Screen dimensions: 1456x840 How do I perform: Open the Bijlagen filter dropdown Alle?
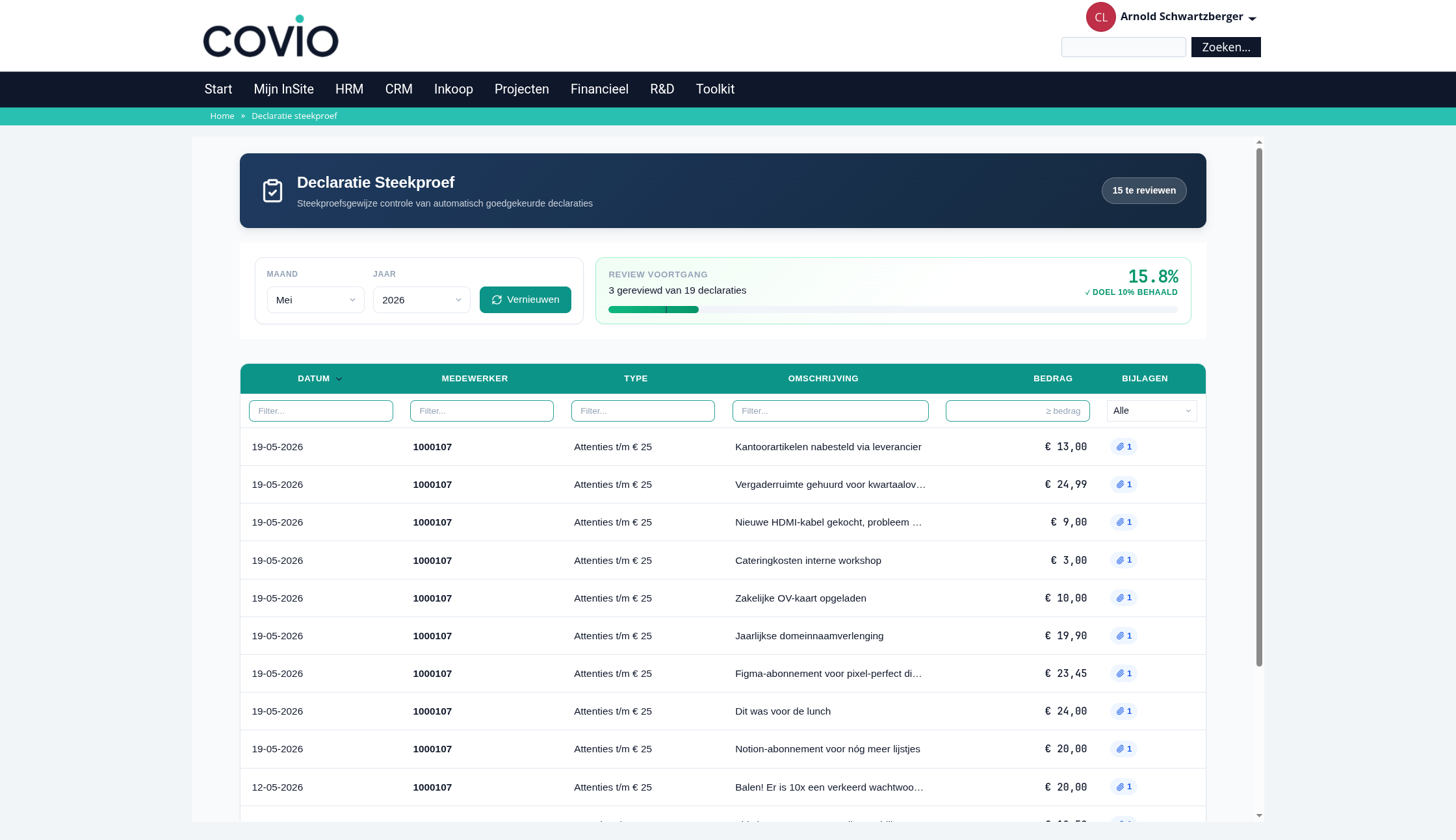pyautogui.click(x=1152, y=411)
